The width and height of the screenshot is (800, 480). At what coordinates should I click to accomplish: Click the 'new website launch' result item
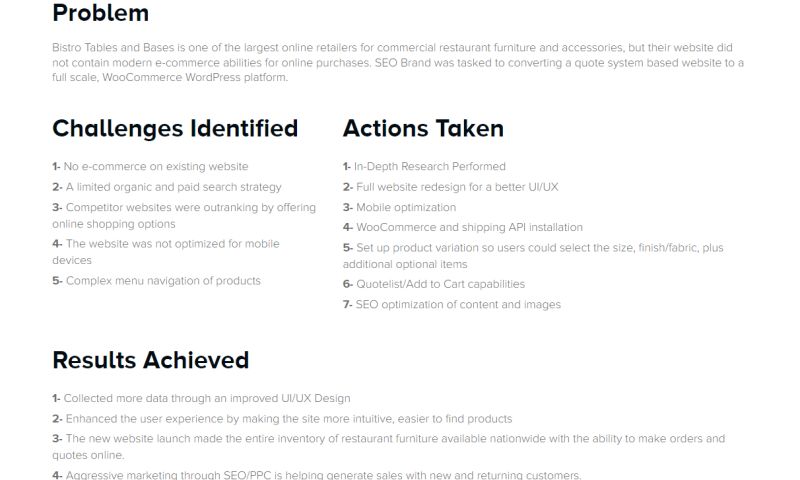coord(388,447)
